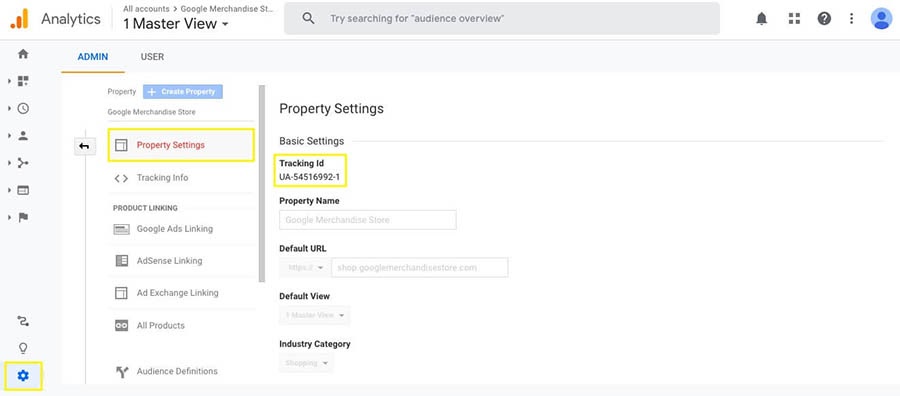Open the Behavior window icon
Screen dimensions: 900x396
click(x=23, y=190)
